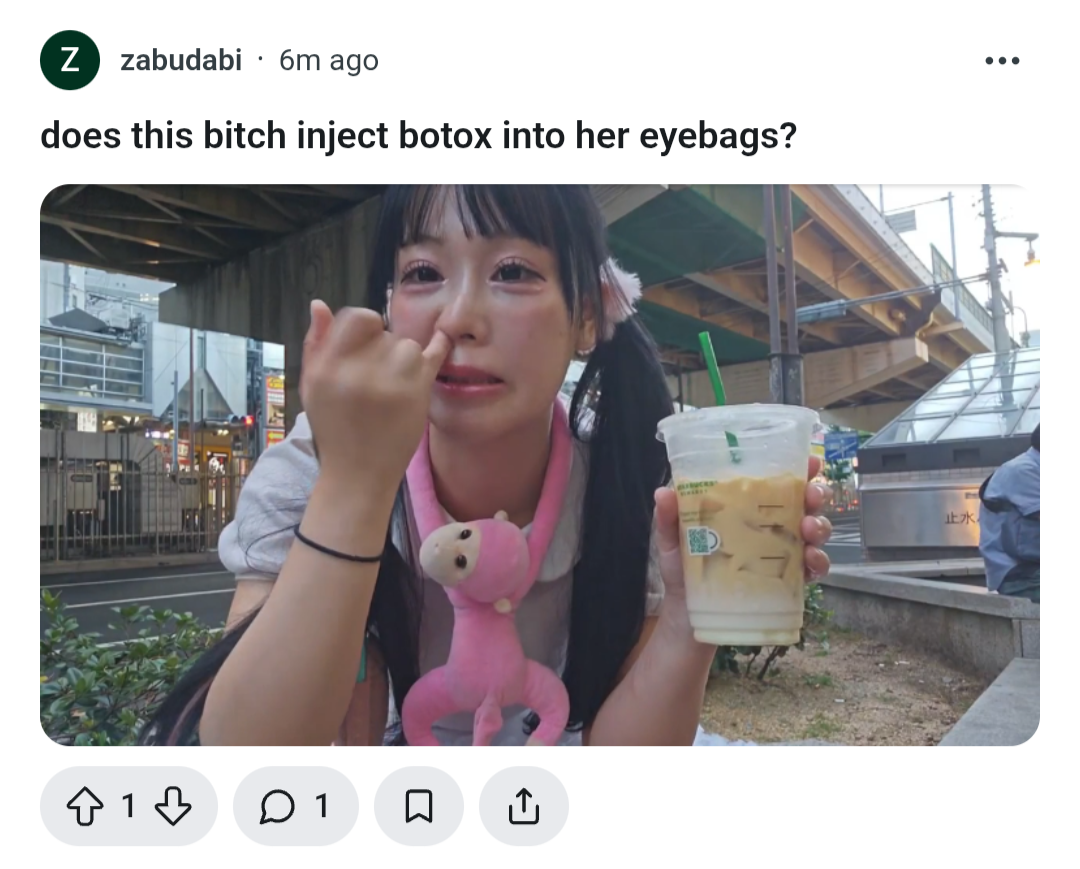1080x869 pixels.
Task: Open zabudabi's user profile from the username
Action: click(181, 60)
